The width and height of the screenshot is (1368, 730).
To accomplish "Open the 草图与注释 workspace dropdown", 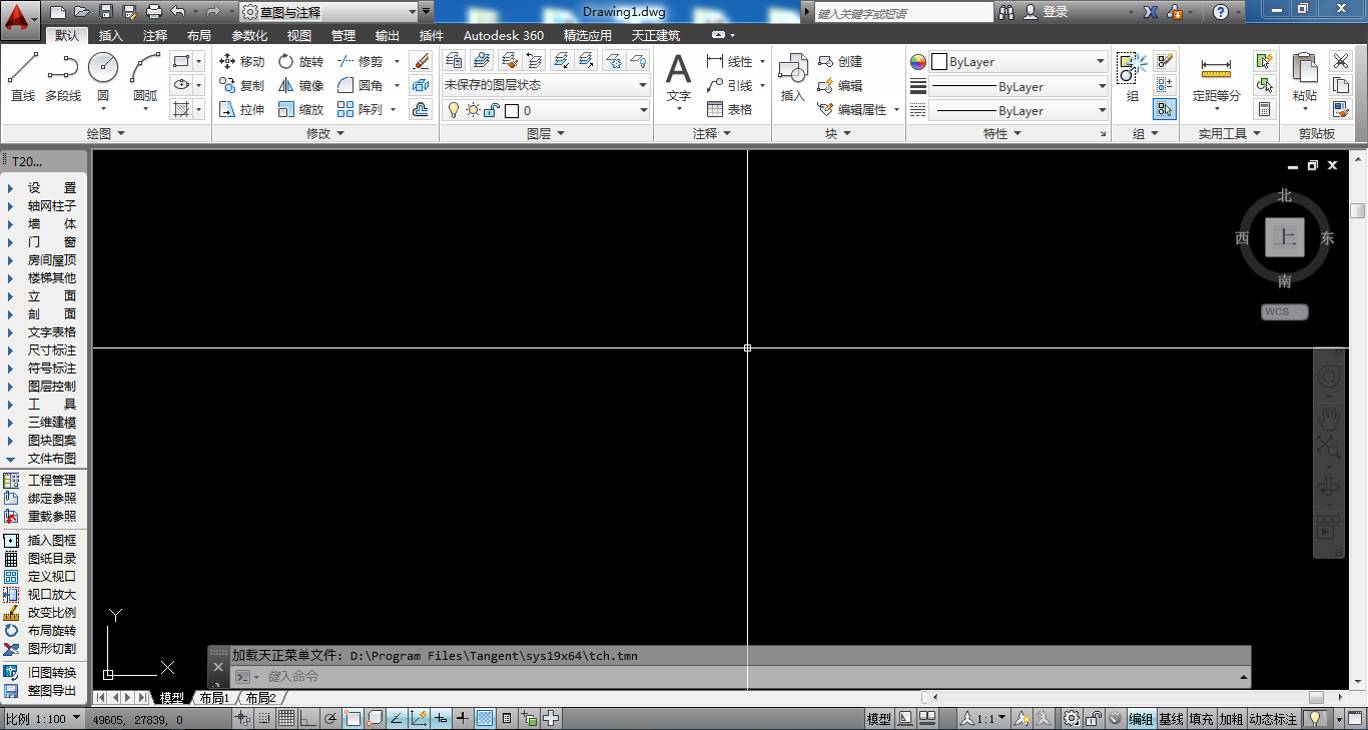I will [329, 12].
